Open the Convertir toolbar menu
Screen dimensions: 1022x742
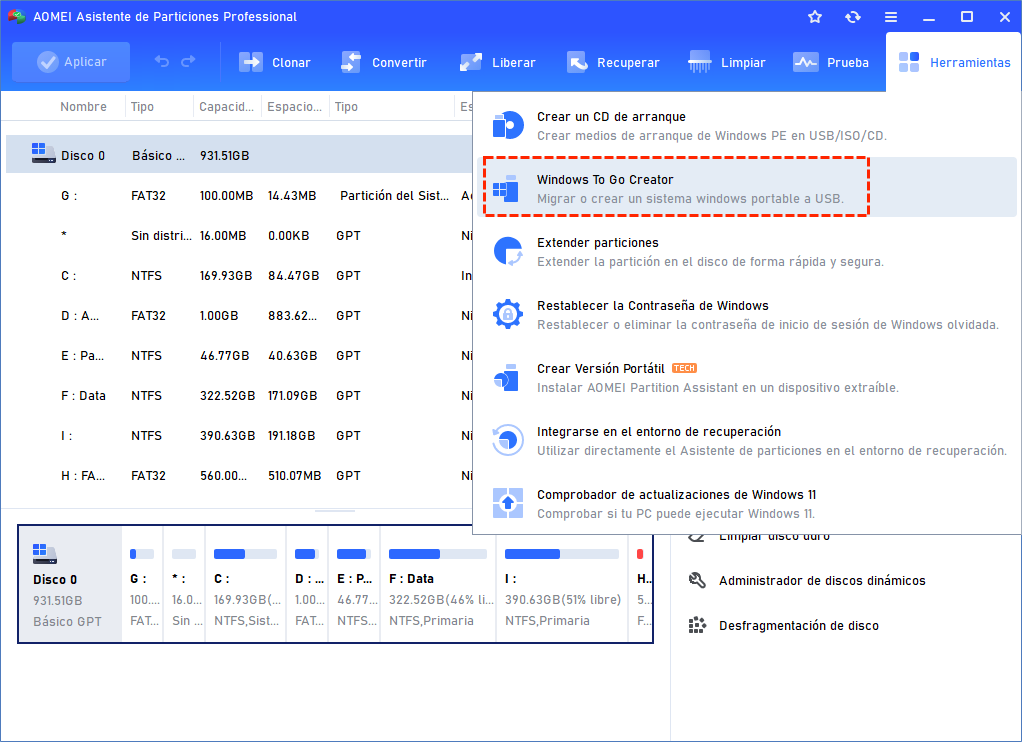click(x=383, y=63)
